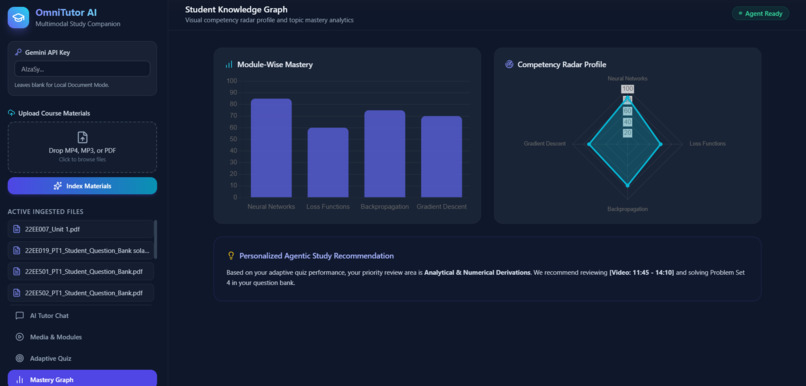Click the Neural Networks point on the radar
Image resolution: width=806 pixels, height=386 pixels.
coord(627,98)
